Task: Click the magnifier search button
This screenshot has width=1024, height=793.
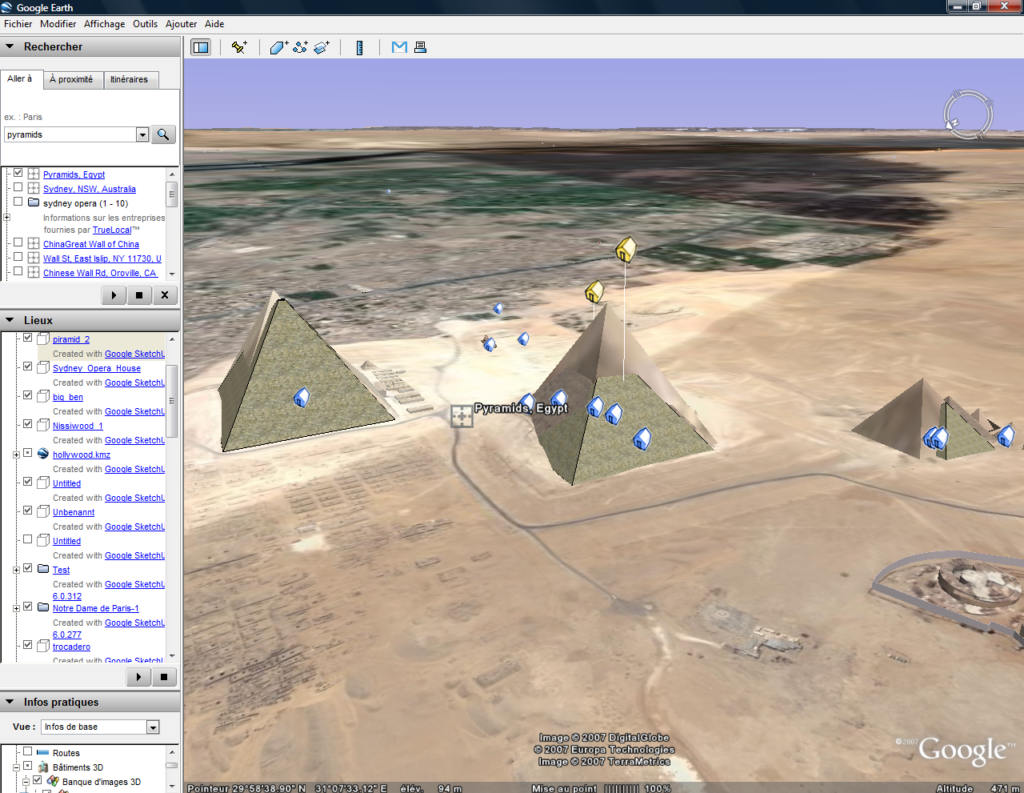Action: tap(163, 135)
